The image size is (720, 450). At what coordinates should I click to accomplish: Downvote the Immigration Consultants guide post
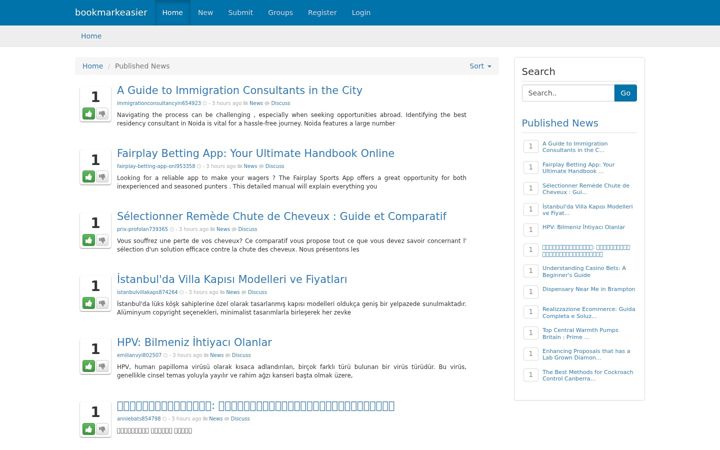click(x=102, y=113)
